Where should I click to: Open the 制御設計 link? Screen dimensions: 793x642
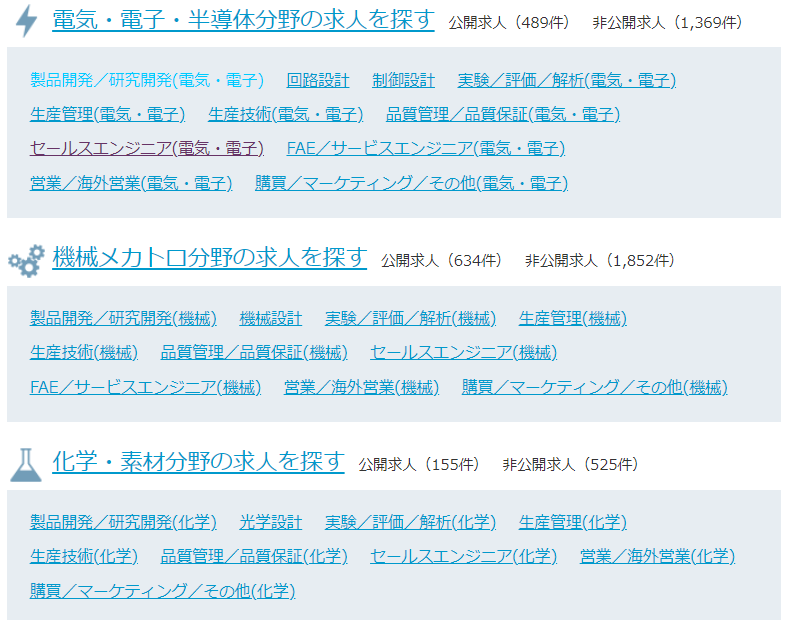pyautogui.click(x=403, y=80)
